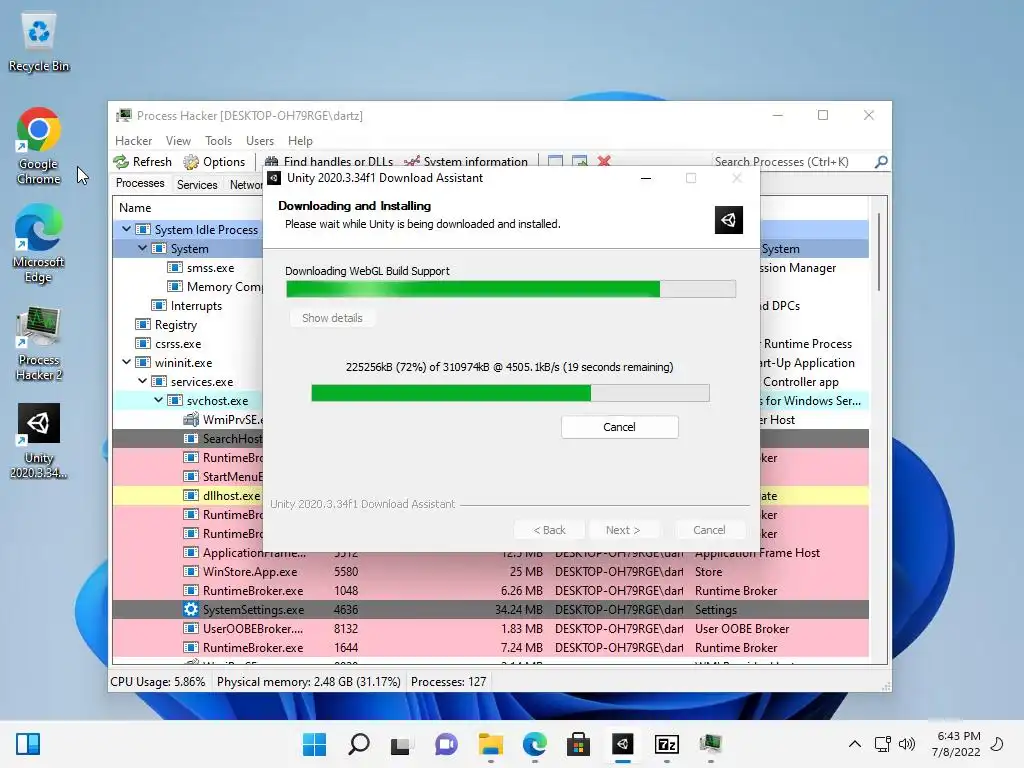Click Processes: 127 in status bar
1024x768 pixels.
pyautogui.click(x=449, y=682)
